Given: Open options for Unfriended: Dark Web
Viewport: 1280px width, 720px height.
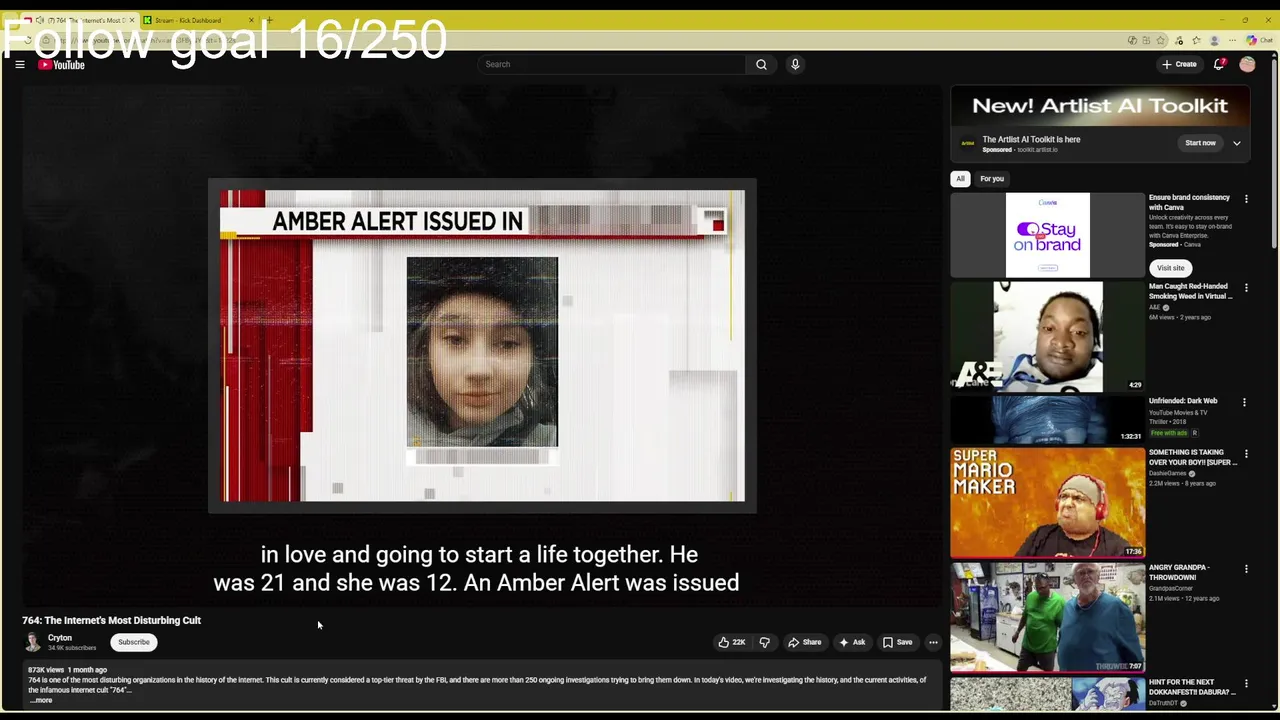Looking at the screenshot, I should [1244, 402].
